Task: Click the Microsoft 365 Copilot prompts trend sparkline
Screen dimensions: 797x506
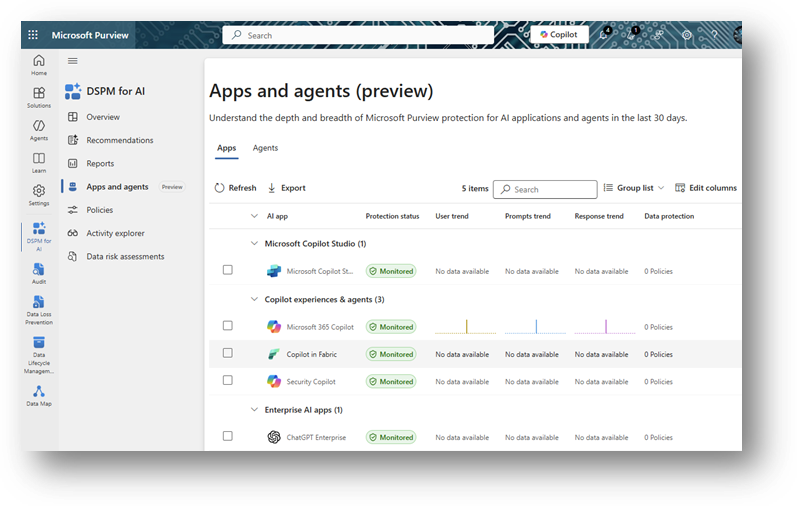Action: (535, 326)
